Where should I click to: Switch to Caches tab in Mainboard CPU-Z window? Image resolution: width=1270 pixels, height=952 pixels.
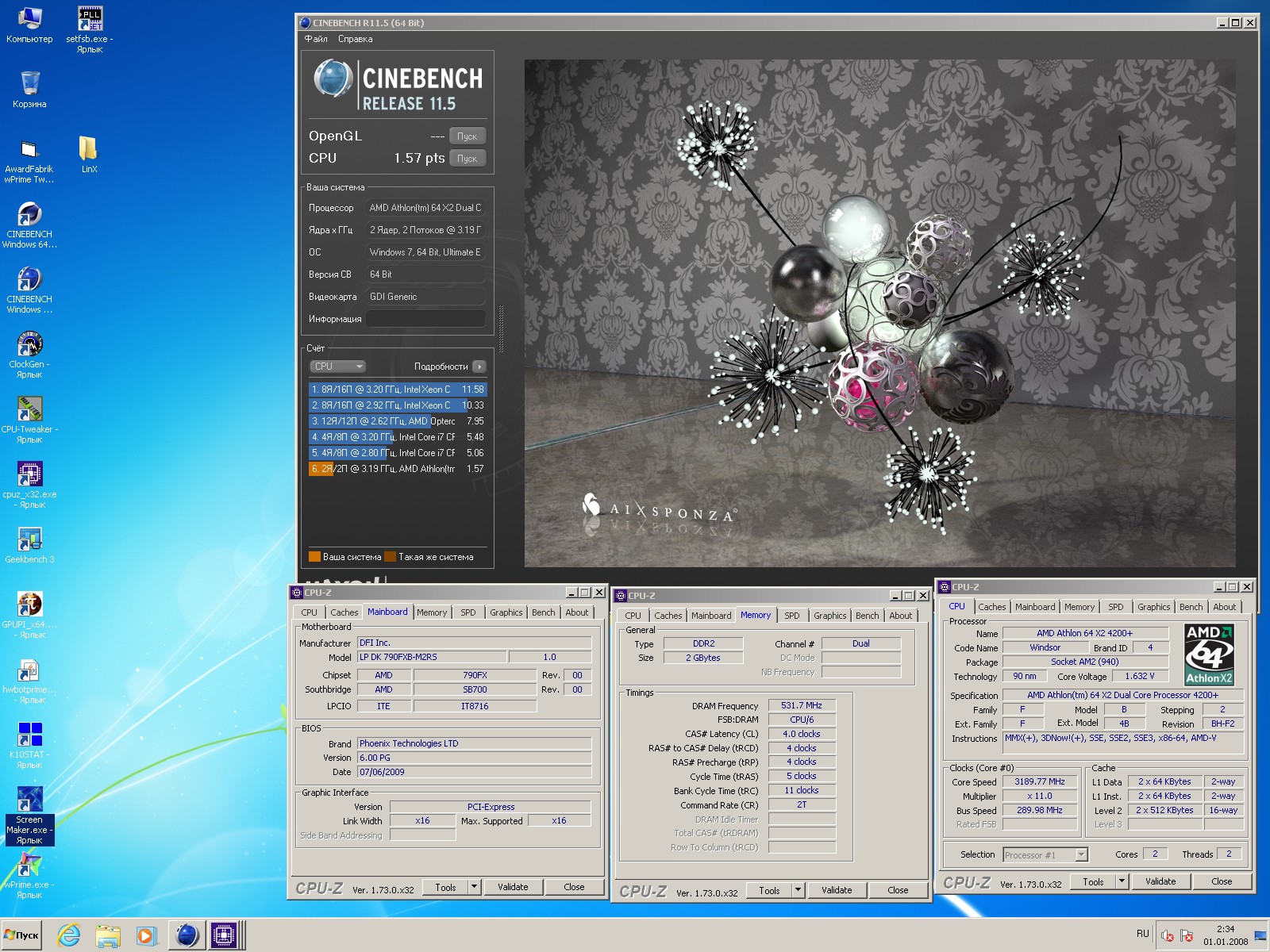click(344, 612)
